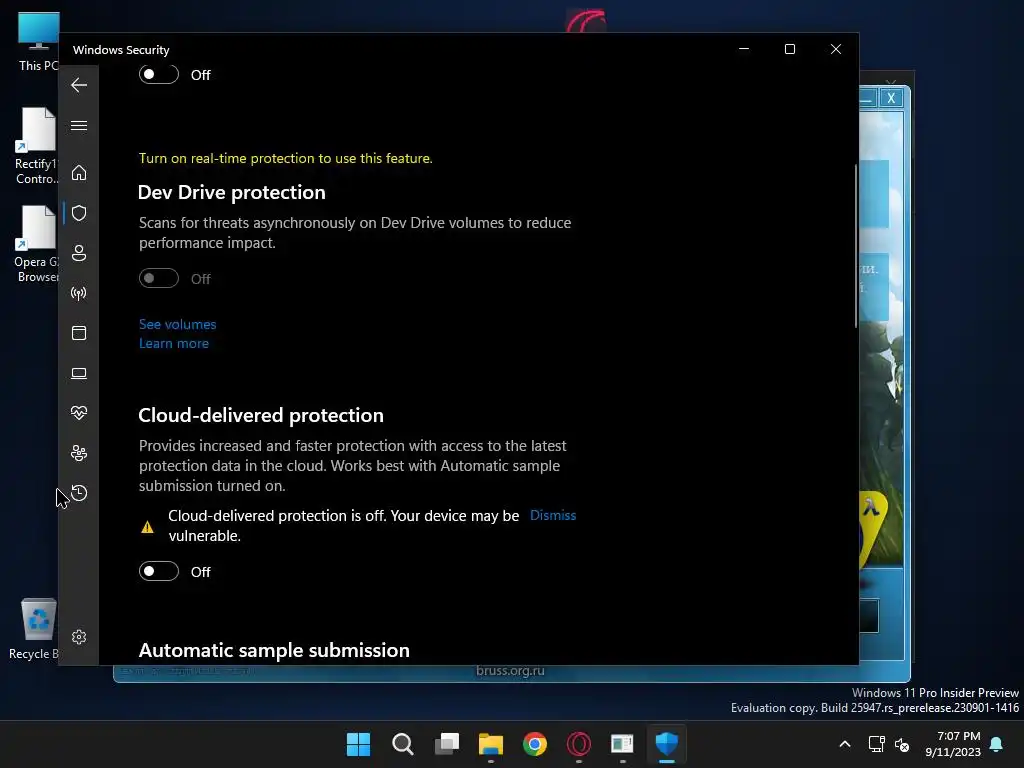Click the Windows Security scrollbar thumb
This screenshot has width=1024, height=768.
[x=856, y=246]
